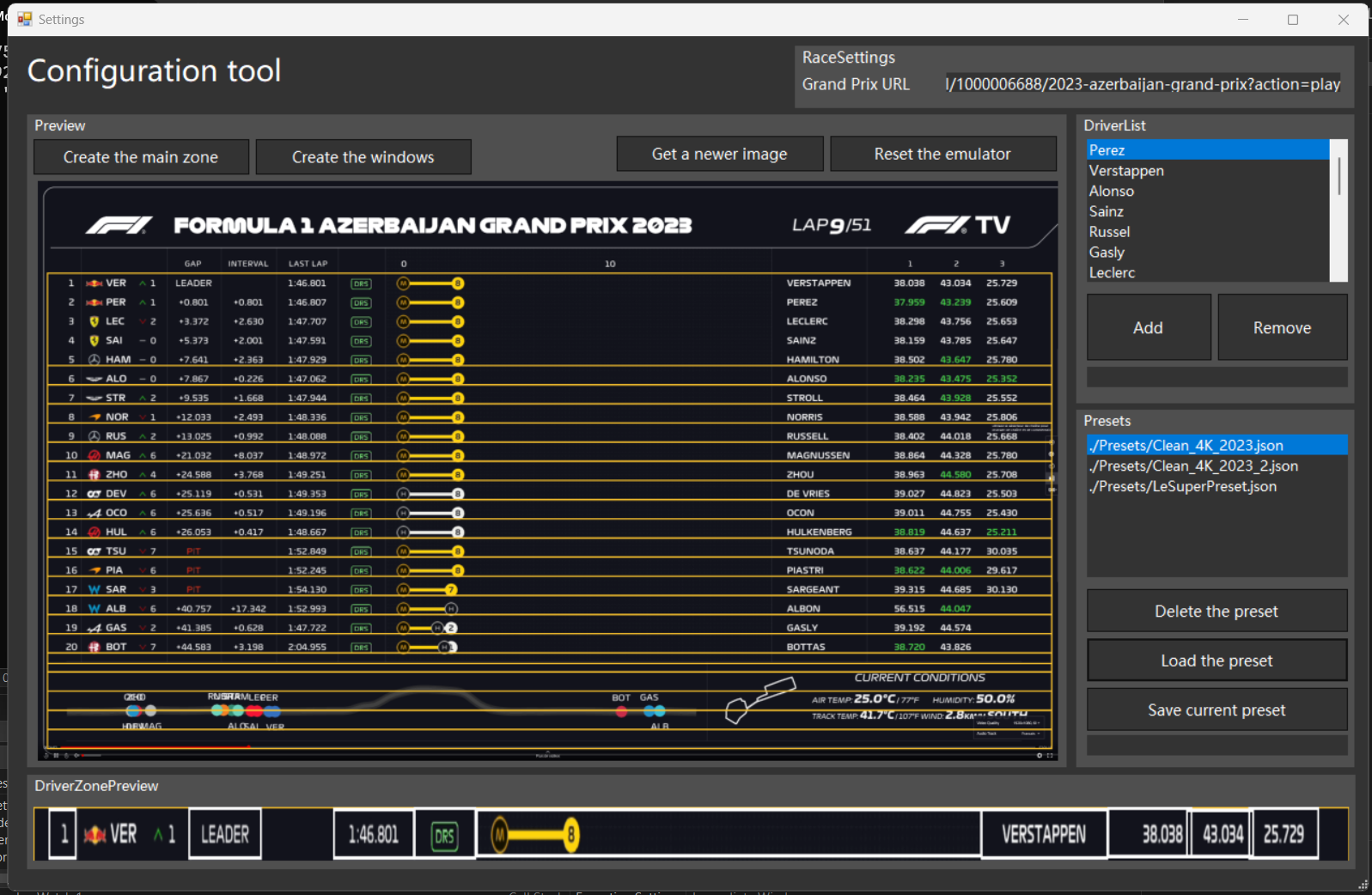
Task: Click the track map outline in the preview
Action: point(760,700)
